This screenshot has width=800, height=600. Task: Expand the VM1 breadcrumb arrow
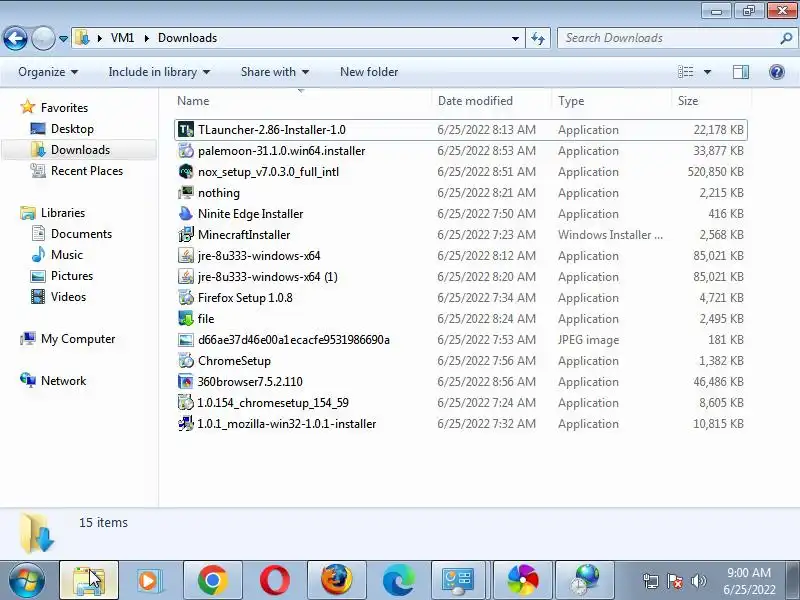(x=146, y=38)
